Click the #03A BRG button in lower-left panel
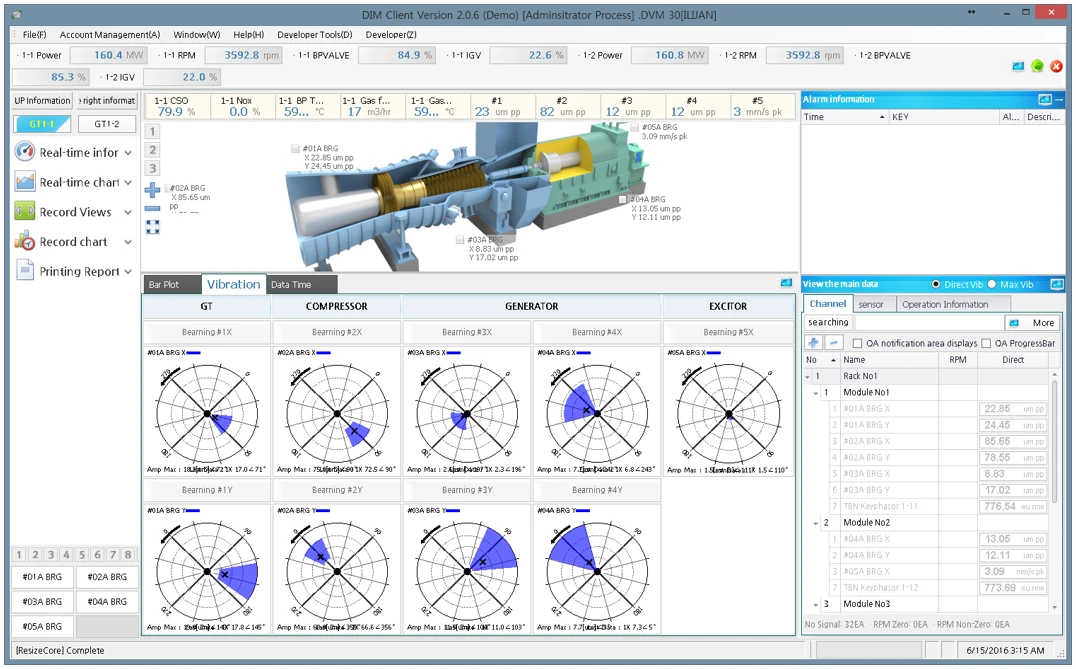The height and width of the screenshot is (669, 1076). coord(43,602)
